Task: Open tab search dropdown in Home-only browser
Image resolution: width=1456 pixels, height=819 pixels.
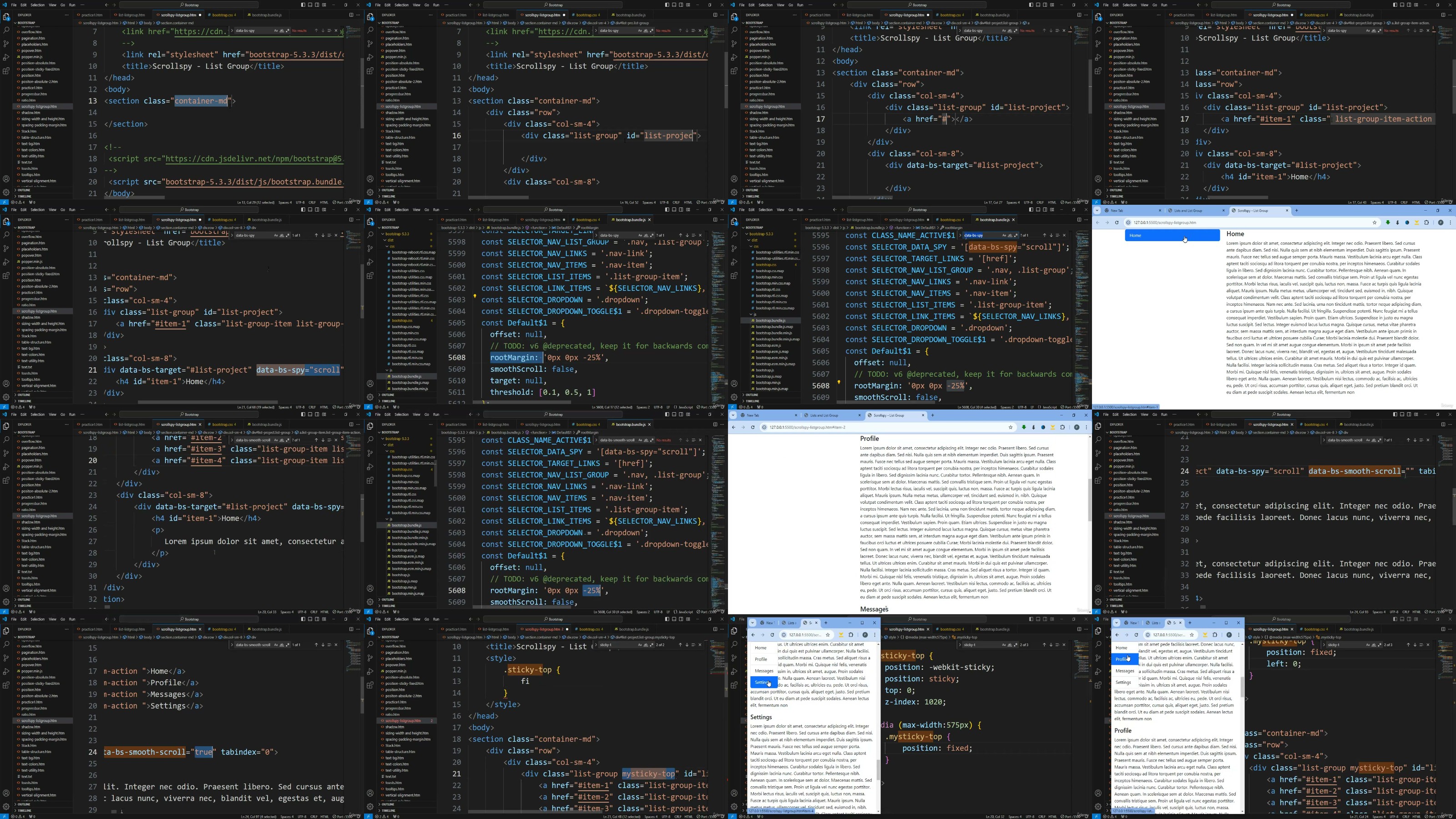Action: (x=1097, y=211)
